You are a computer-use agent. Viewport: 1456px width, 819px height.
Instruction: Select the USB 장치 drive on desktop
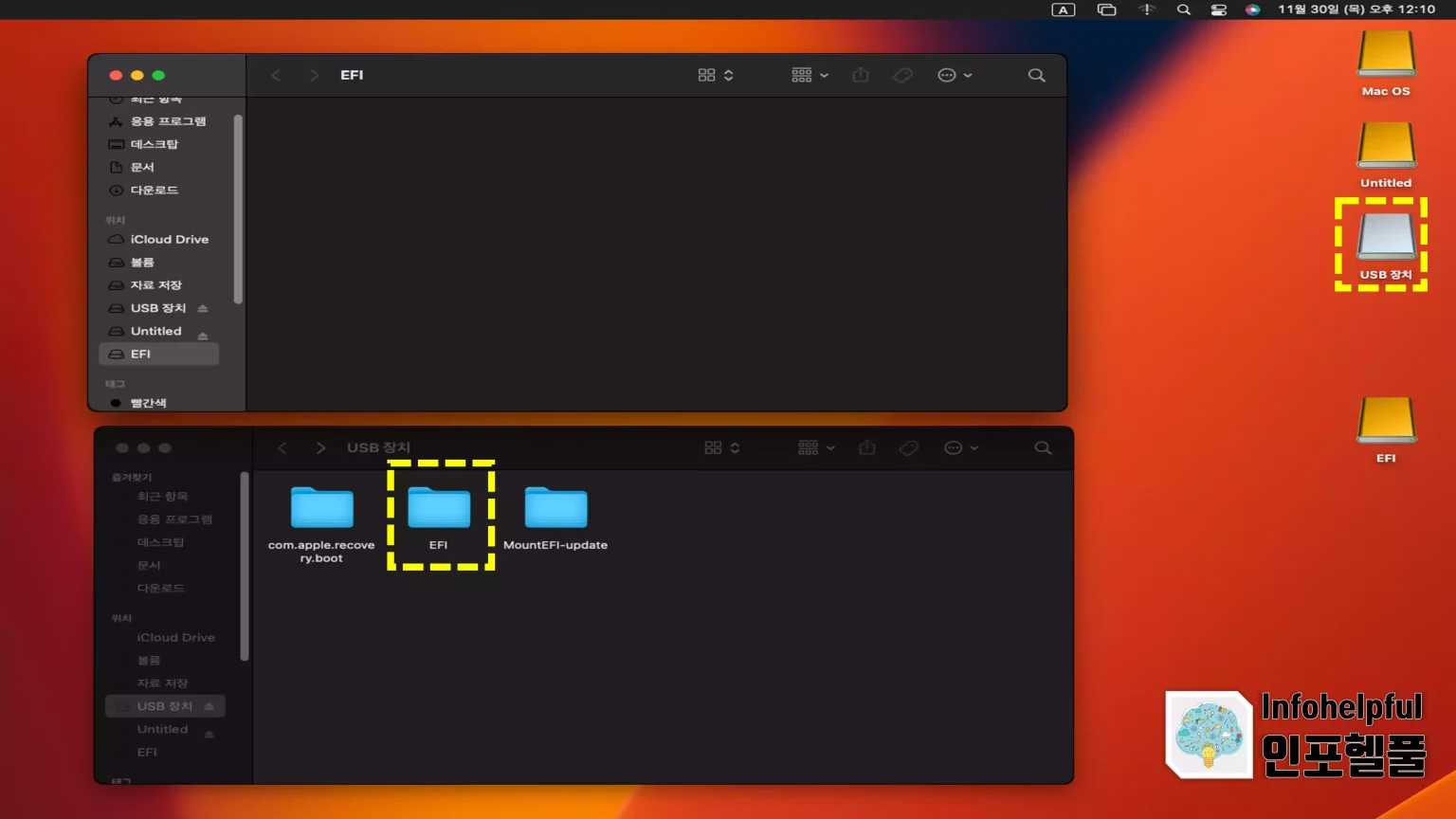[1386, 246]
